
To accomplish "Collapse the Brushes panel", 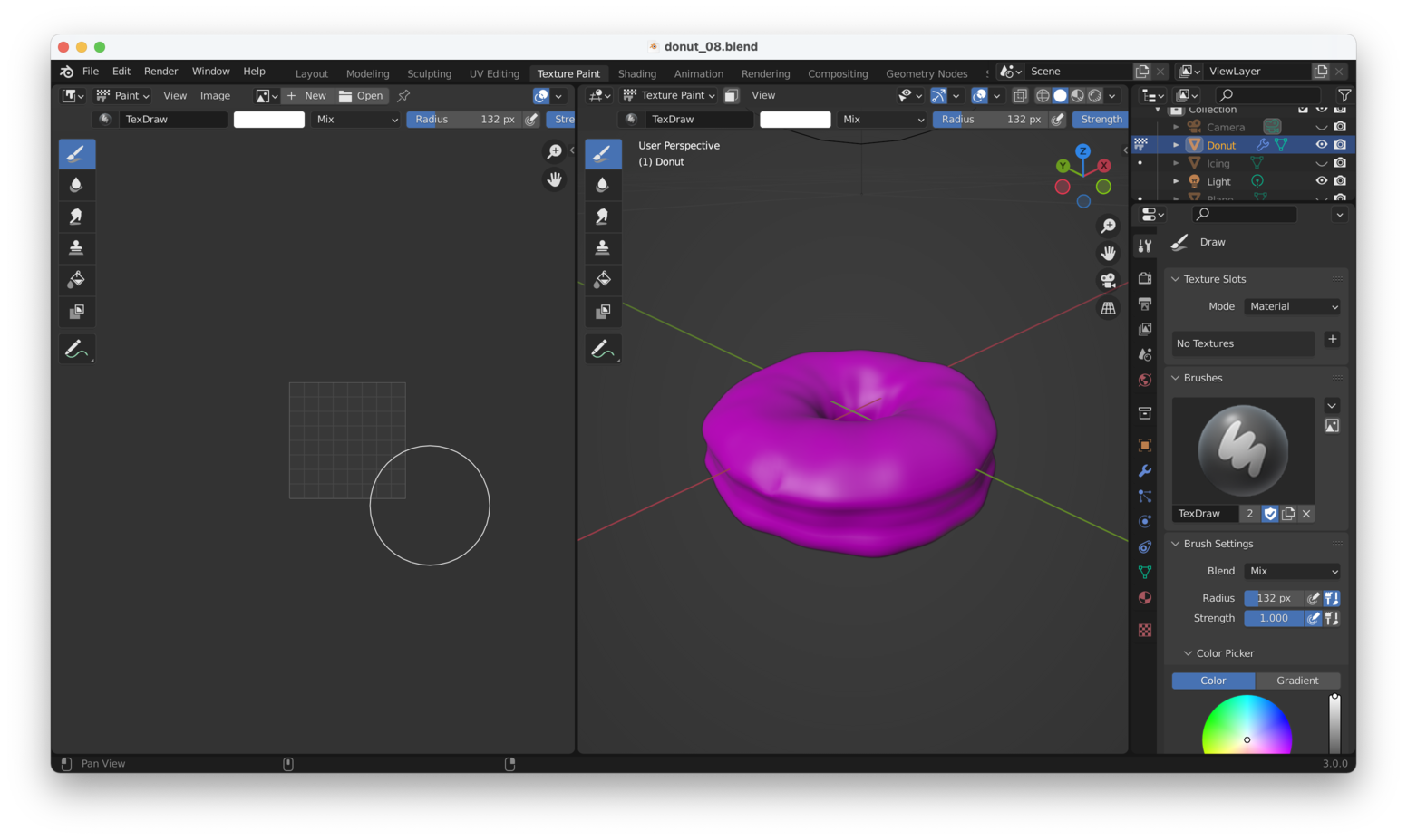I will click(1176, 378).
